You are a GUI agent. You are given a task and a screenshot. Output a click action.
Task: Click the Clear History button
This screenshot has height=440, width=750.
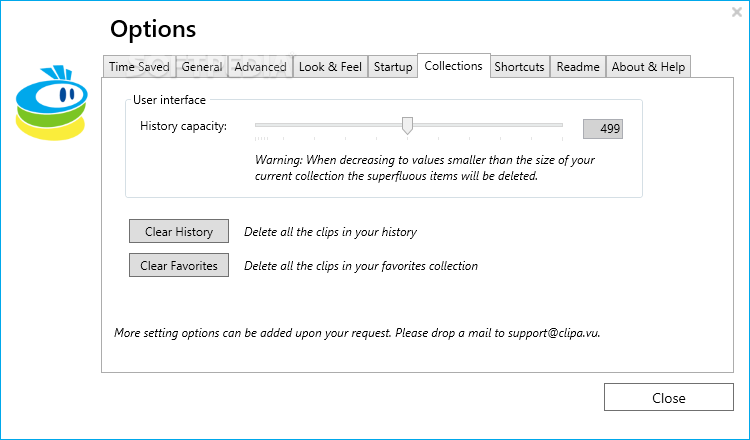(179, 231)
